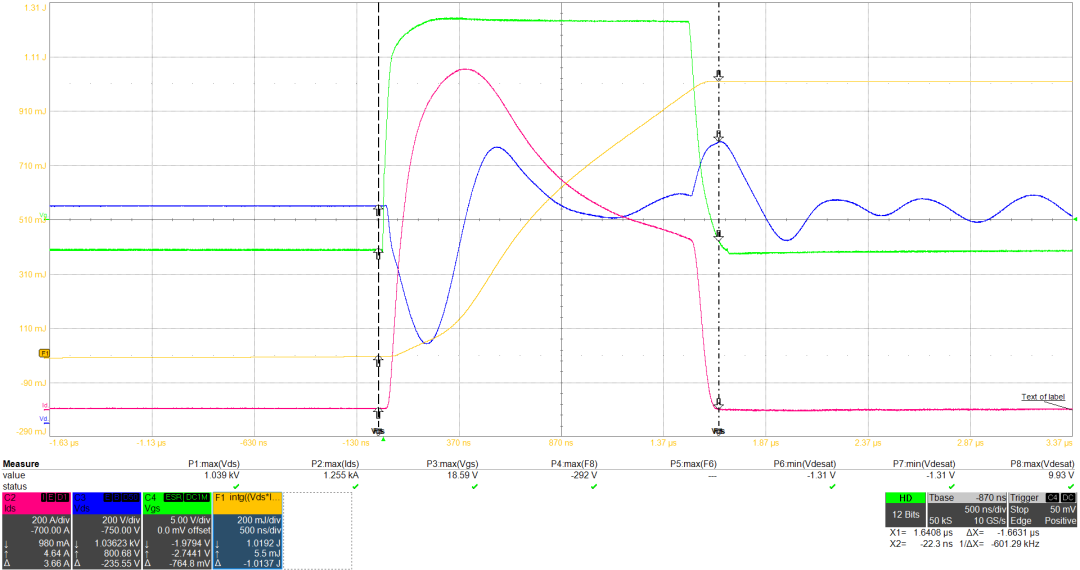Click the ESR badge on C4 descriptor

point(173,497)
